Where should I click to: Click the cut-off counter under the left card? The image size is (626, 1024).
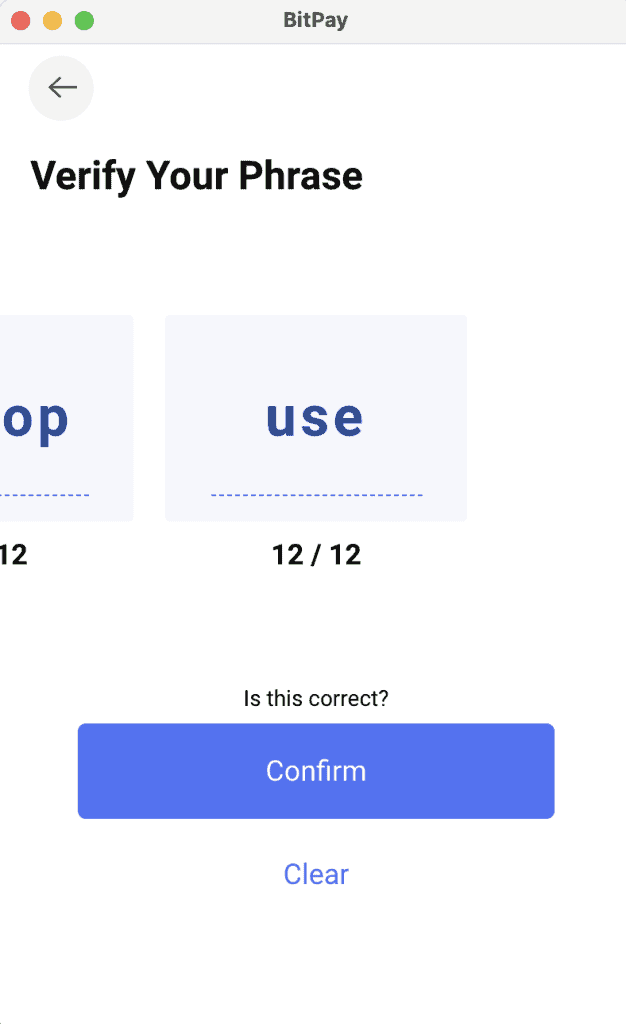(13, 555)
